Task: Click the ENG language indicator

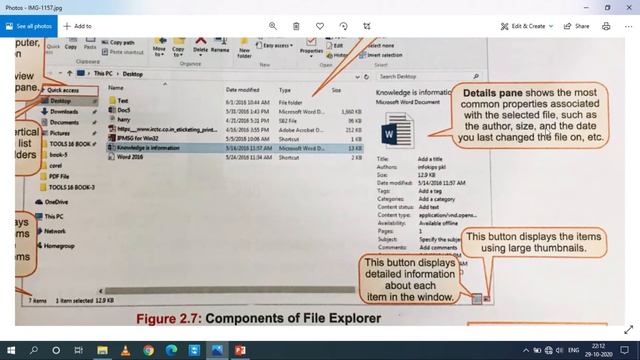Action: [x=573, y=350]
